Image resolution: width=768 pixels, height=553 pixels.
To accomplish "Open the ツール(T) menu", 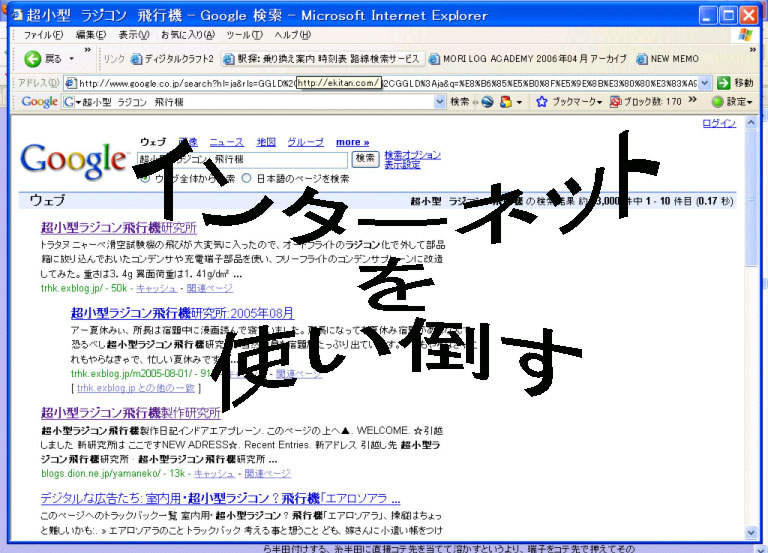I will click(244, 35).
